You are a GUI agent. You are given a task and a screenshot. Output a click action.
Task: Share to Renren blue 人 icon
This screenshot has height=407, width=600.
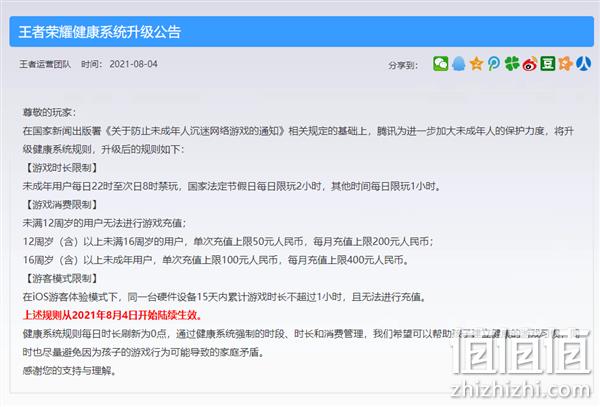[584, 63]
